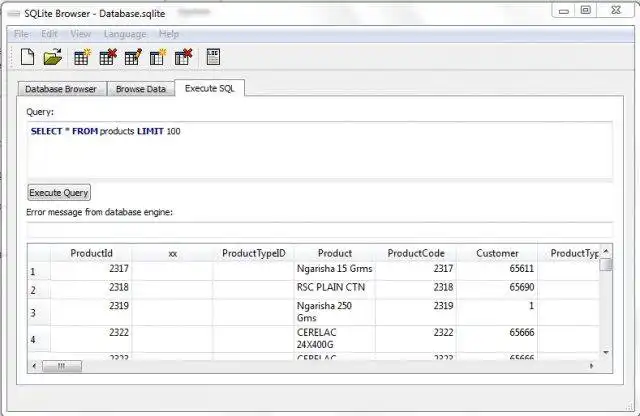Screen dimensions: 640x416
Task: Open the File menu
Action: (x=21, y=34)
